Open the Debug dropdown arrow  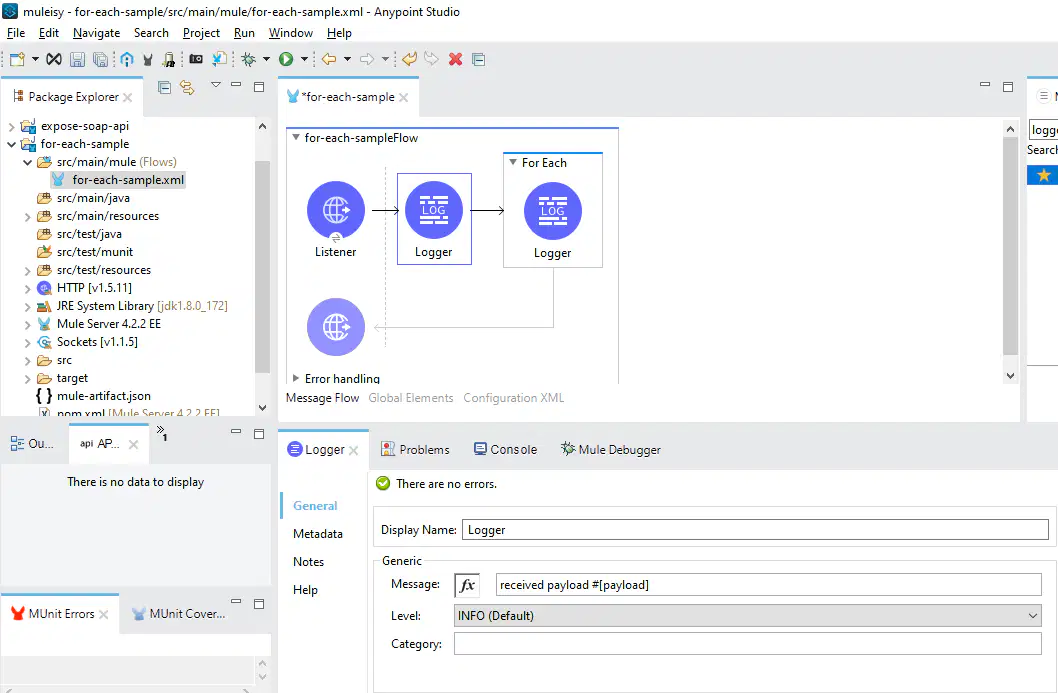tap(266, 59)
